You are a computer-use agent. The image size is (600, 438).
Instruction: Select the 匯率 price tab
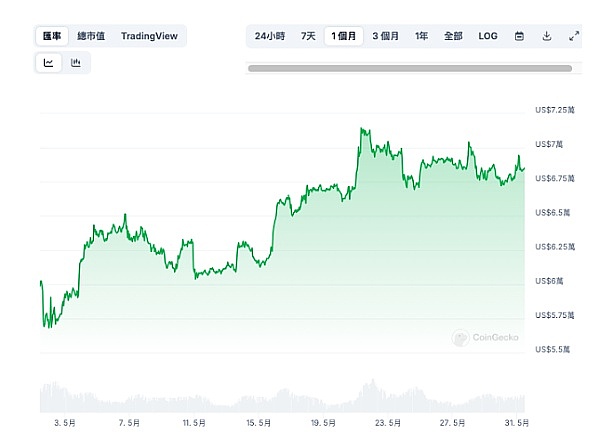[x=51, y=36]
